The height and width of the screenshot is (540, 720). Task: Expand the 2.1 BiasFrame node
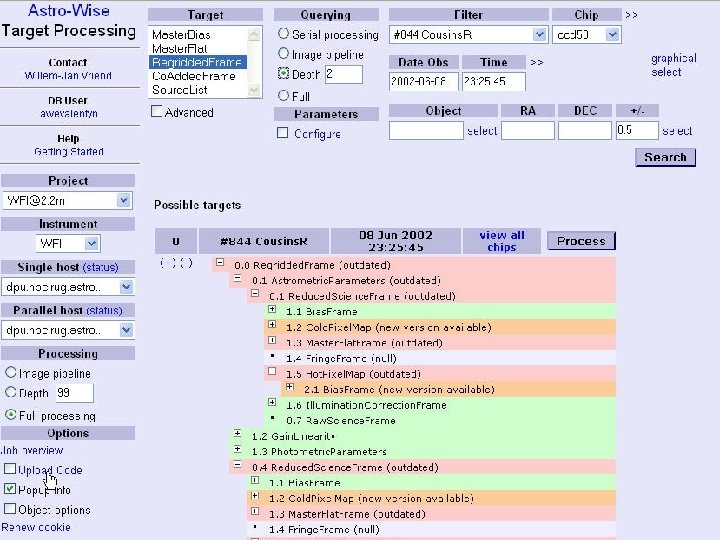(289, 387)
